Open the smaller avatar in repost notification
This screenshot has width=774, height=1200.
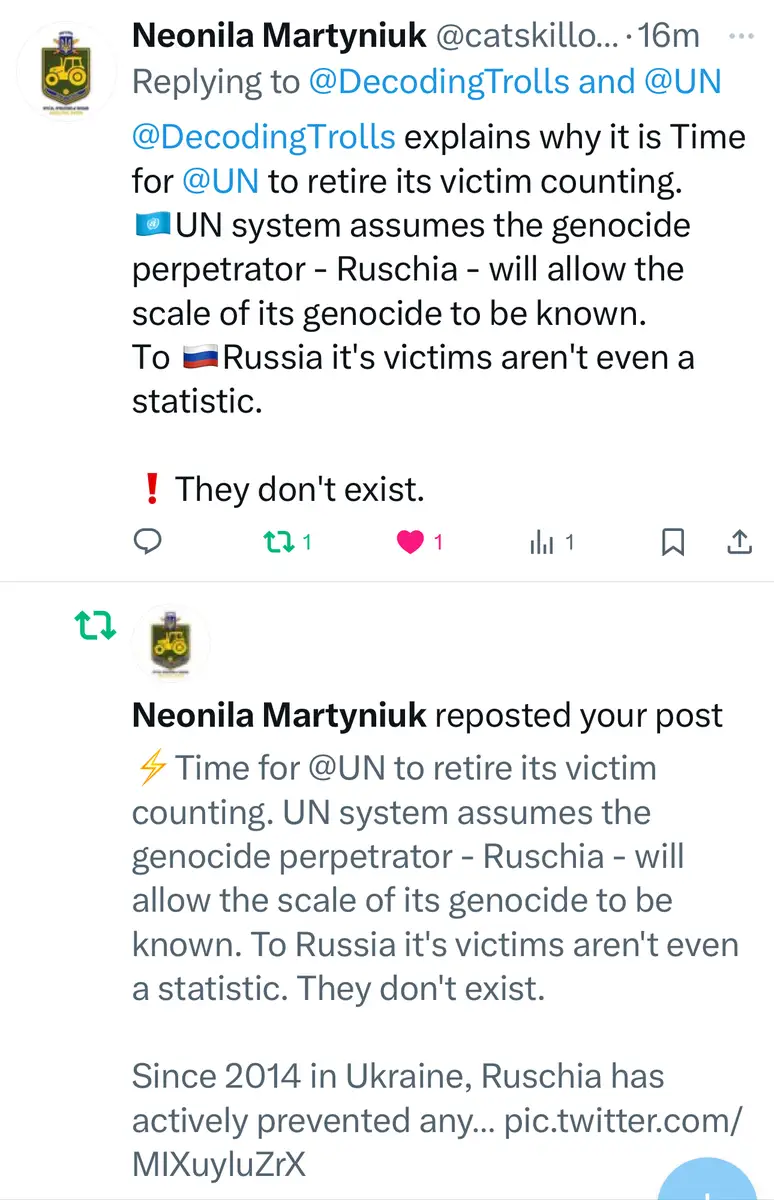(x=171, y=644)
